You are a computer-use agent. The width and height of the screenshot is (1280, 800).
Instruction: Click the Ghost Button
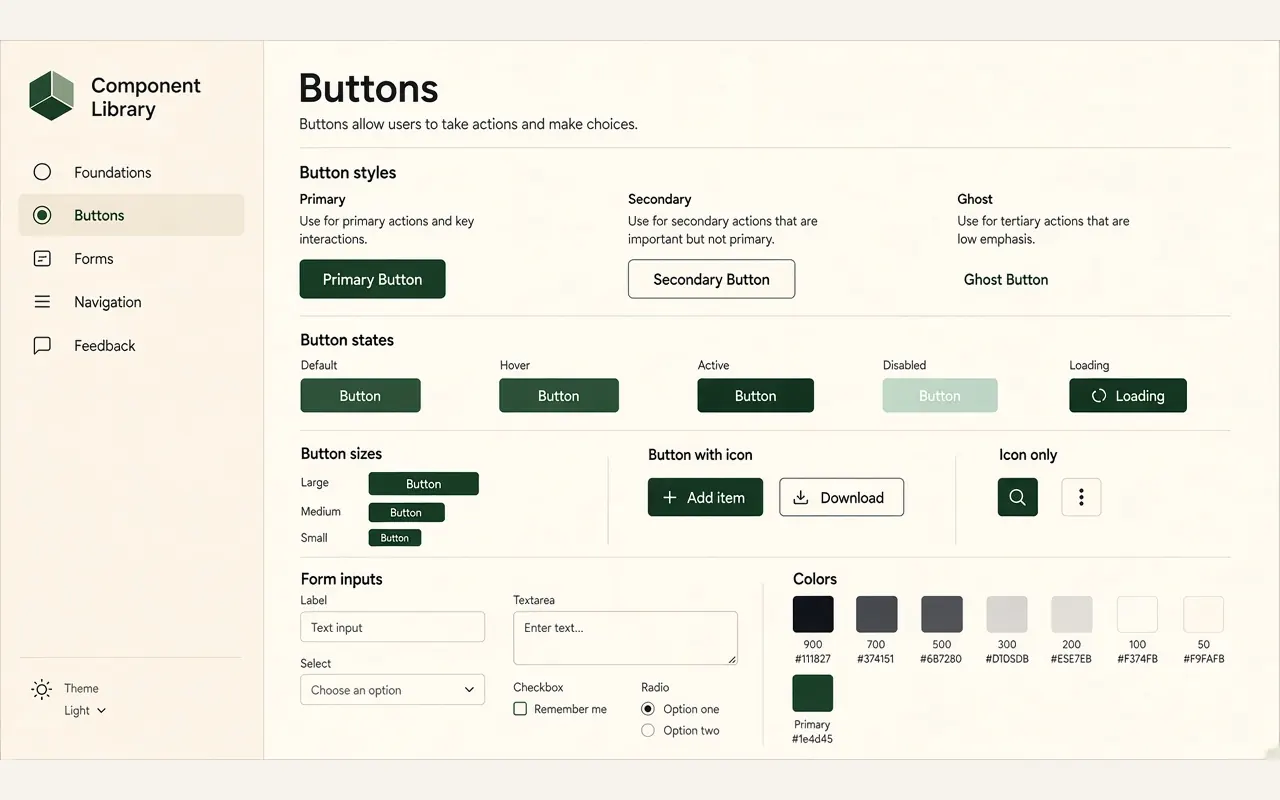(x=1006, y=280)
